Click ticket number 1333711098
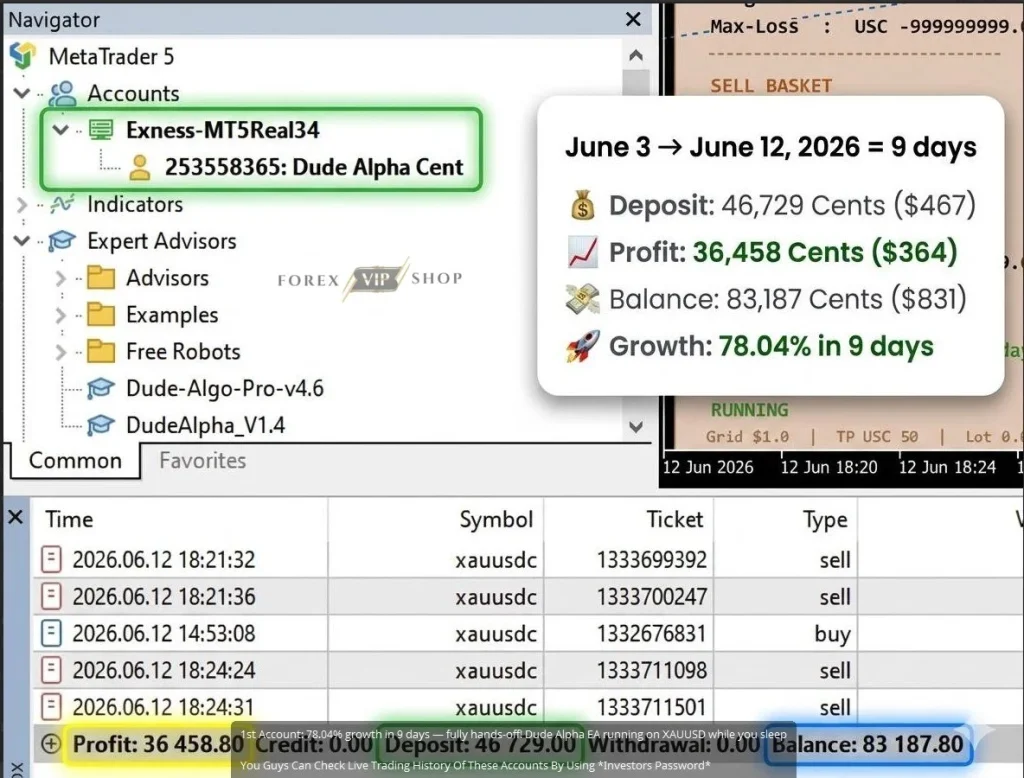The width and height of the screenshot is (1024, 778). [652, 670]
